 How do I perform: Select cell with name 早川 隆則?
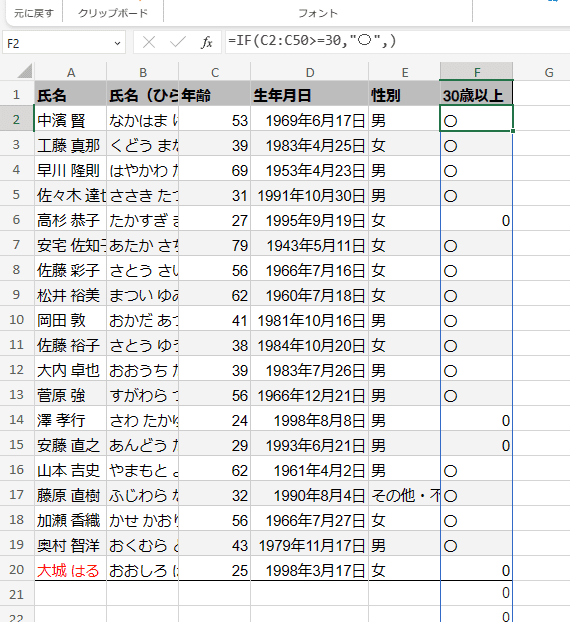pos(71,169)
